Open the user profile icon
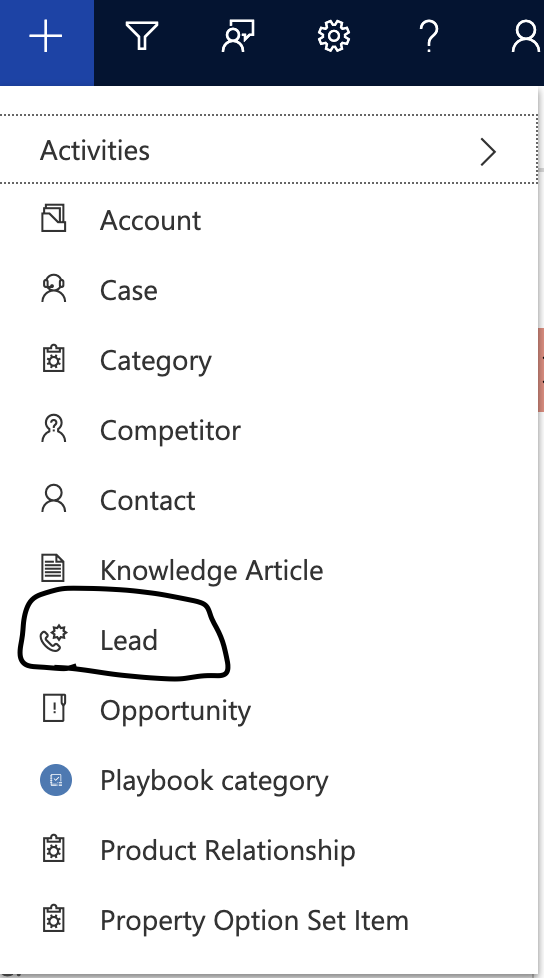This screenshot has width=544, height=978. (525, 36)
